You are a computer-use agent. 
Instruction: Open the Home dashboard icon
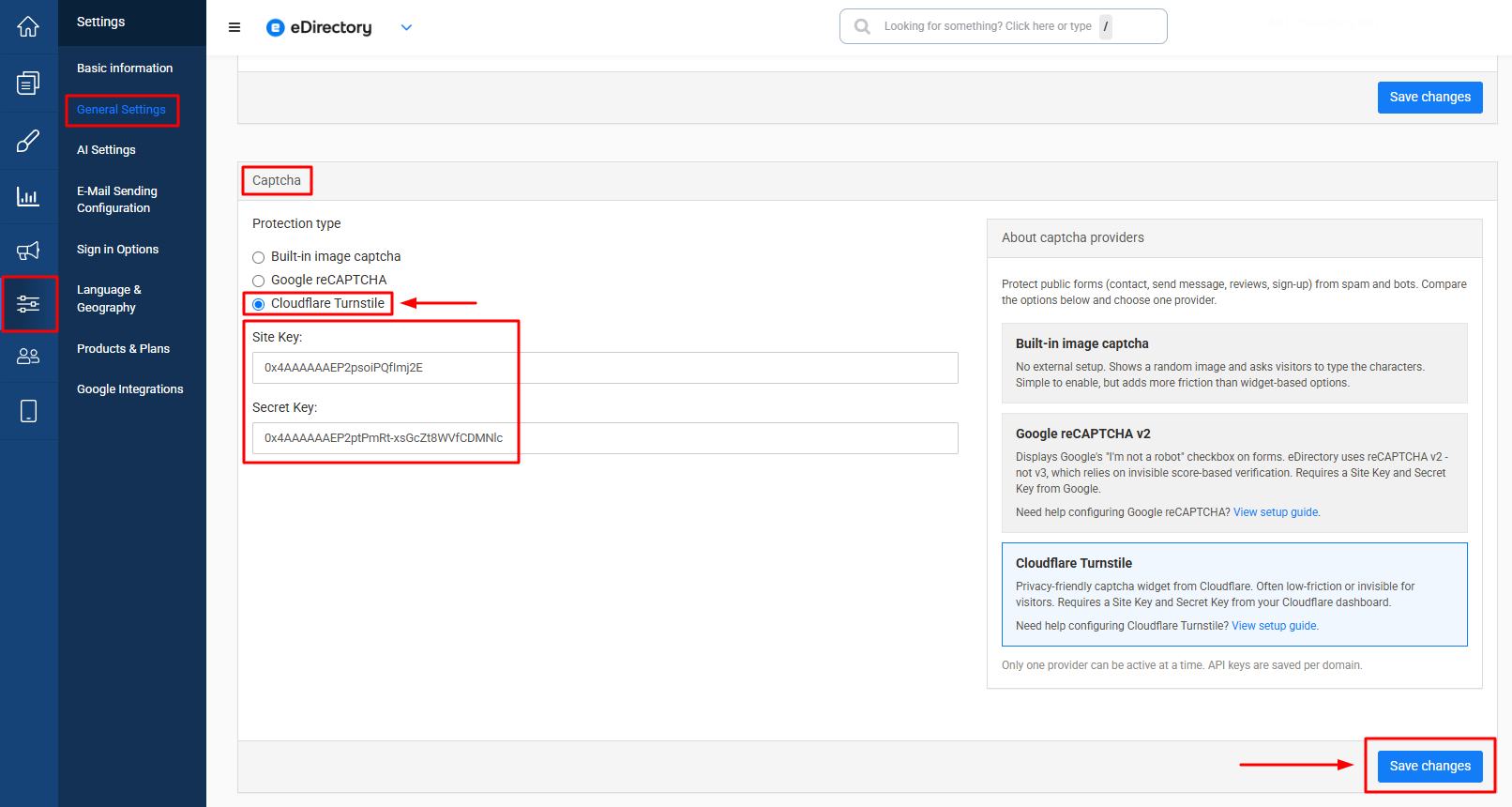[28, 26]
